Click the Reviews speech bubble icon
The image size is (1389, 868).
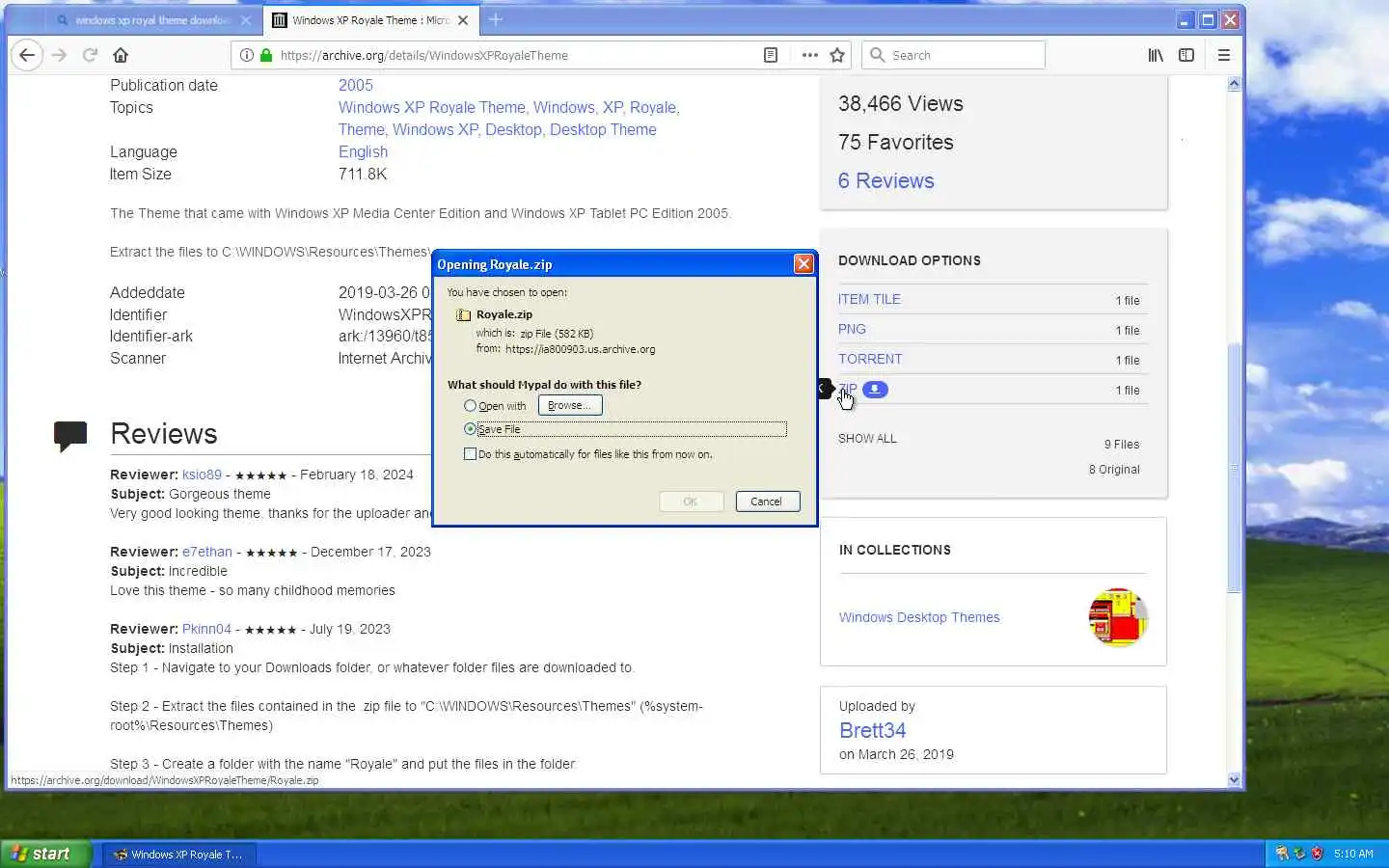pos(70,436)
